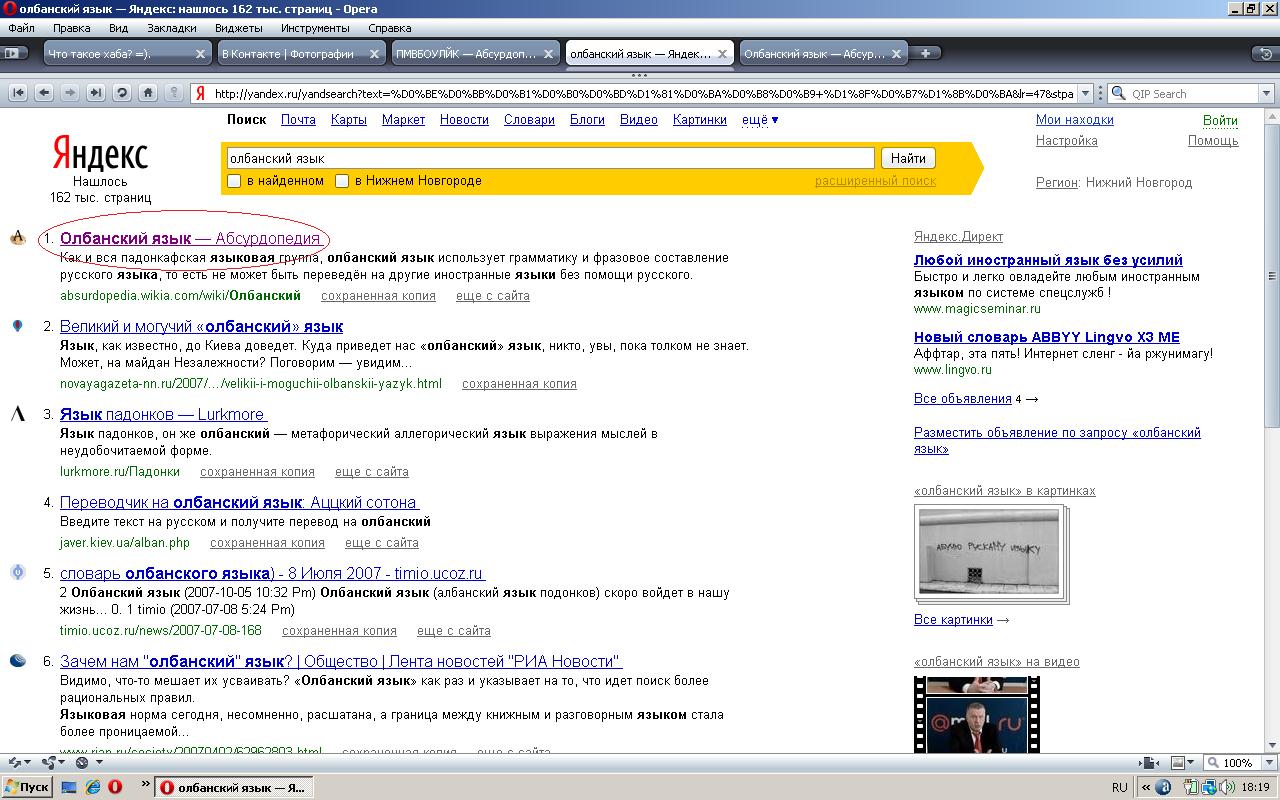Screen dimensions: 1280x800
Task: Open a new tab with the plus button
Action: (926, 53)
